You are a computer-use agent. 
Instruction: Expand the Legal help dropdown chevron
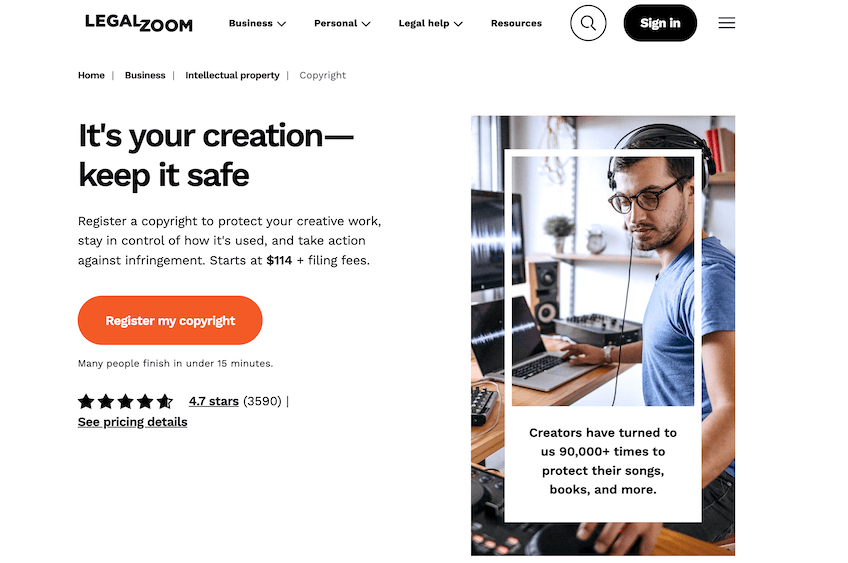(458, 24)
